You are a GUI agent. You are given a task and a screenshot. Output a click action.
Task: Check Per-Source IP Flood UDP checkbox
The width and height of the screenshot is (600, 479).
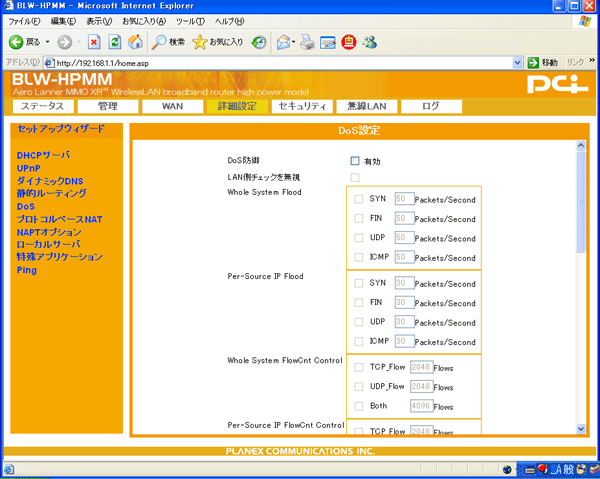coord(359,322)
